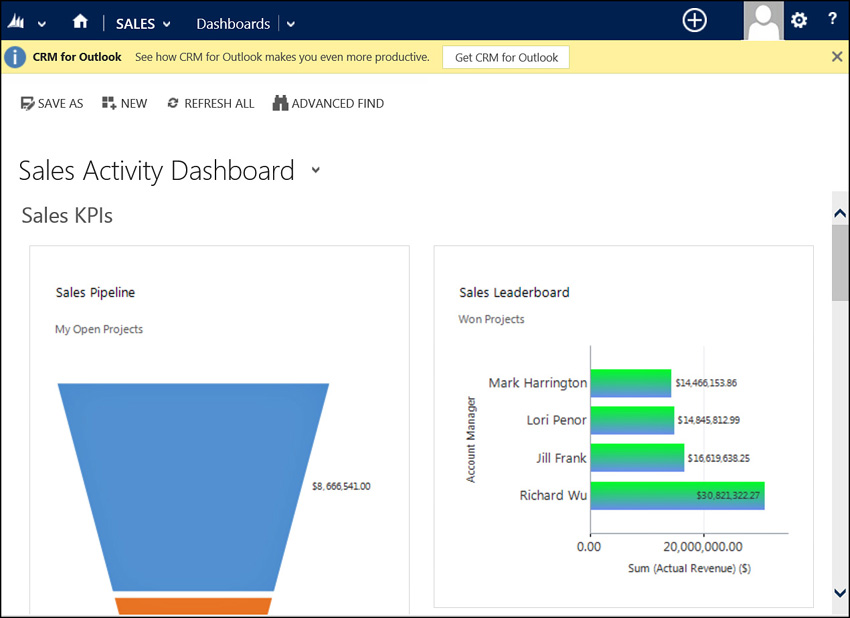Expand the arrow beside the CRM logo
850x618 pixels.
(x=42, y=24)
